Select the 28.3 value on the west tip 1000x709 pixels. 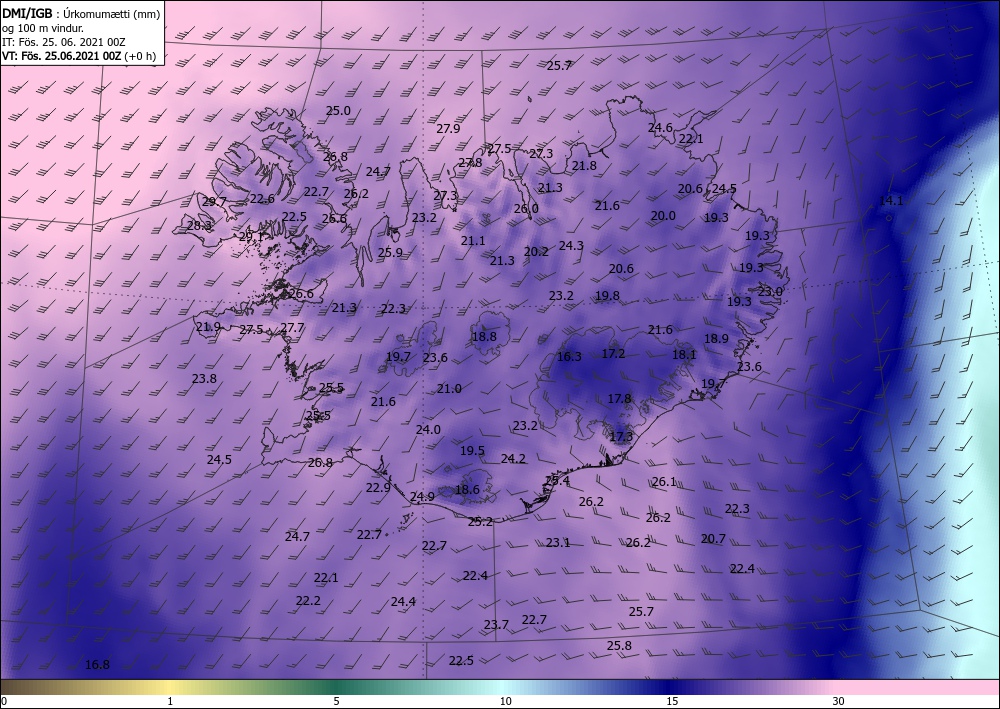[x=200, y=225]
